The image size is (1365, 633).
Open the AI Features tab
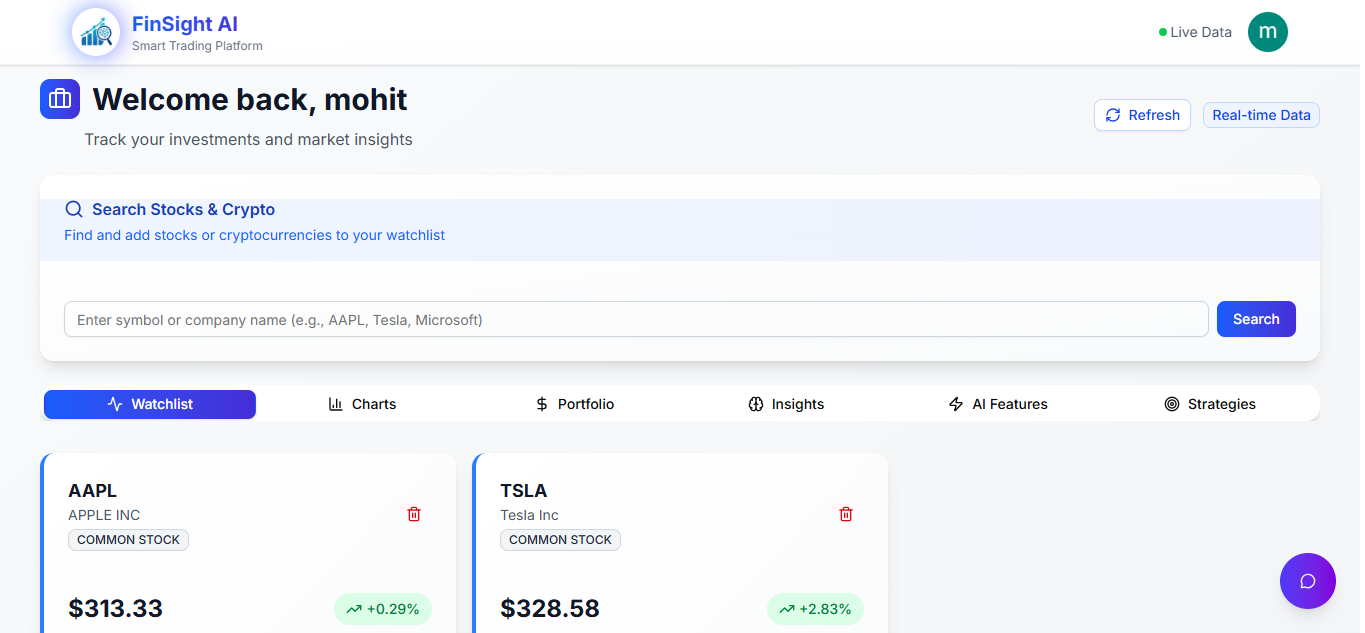pos(998,404)
